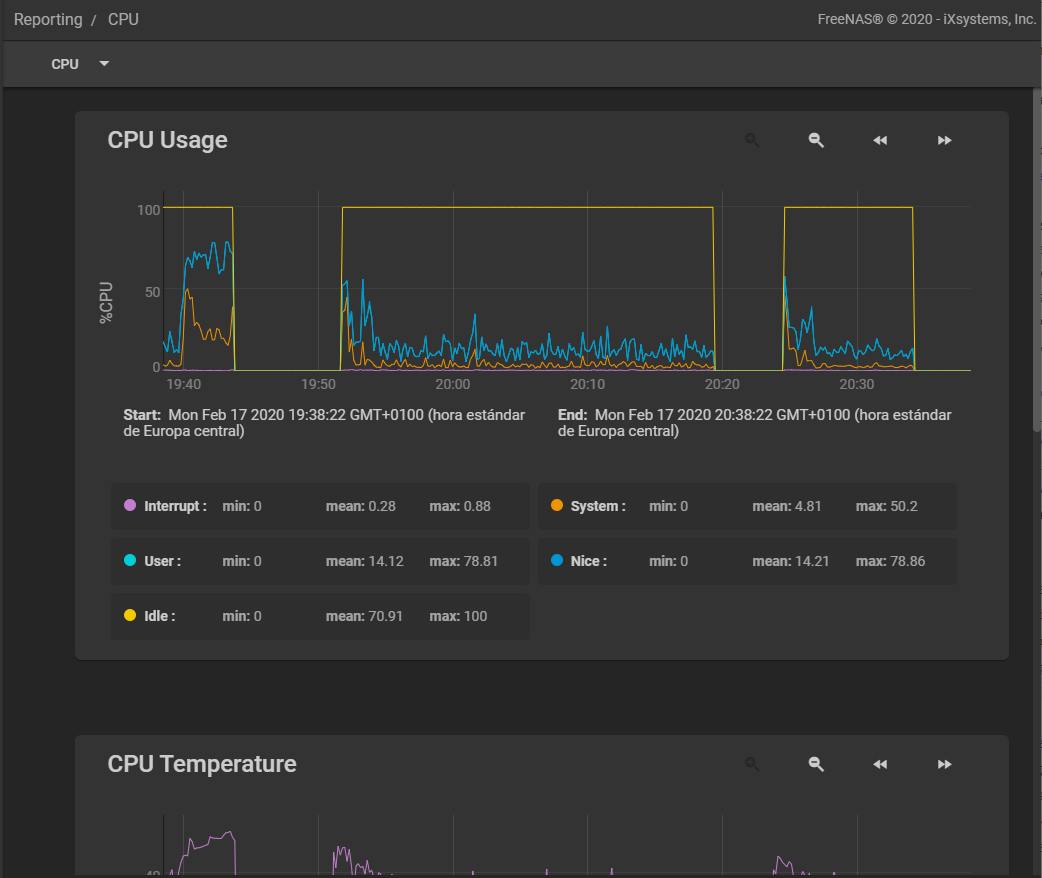Click the vertical page scrollbar
The image size is (1042, 878).
point(1036,260)
